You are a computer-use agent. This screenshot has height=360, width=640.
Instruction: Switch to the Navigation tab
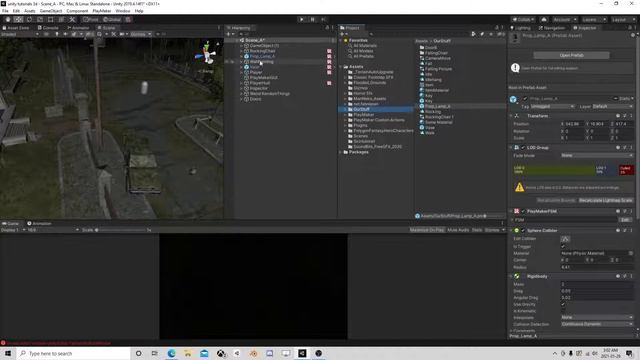pyautogui.click(x=552, y=28)
